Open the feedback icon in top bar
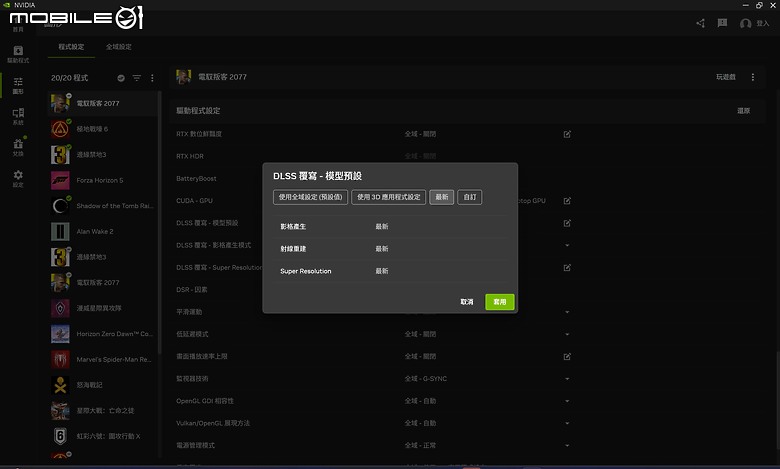780x469 pixels. [x=722, y=23]
